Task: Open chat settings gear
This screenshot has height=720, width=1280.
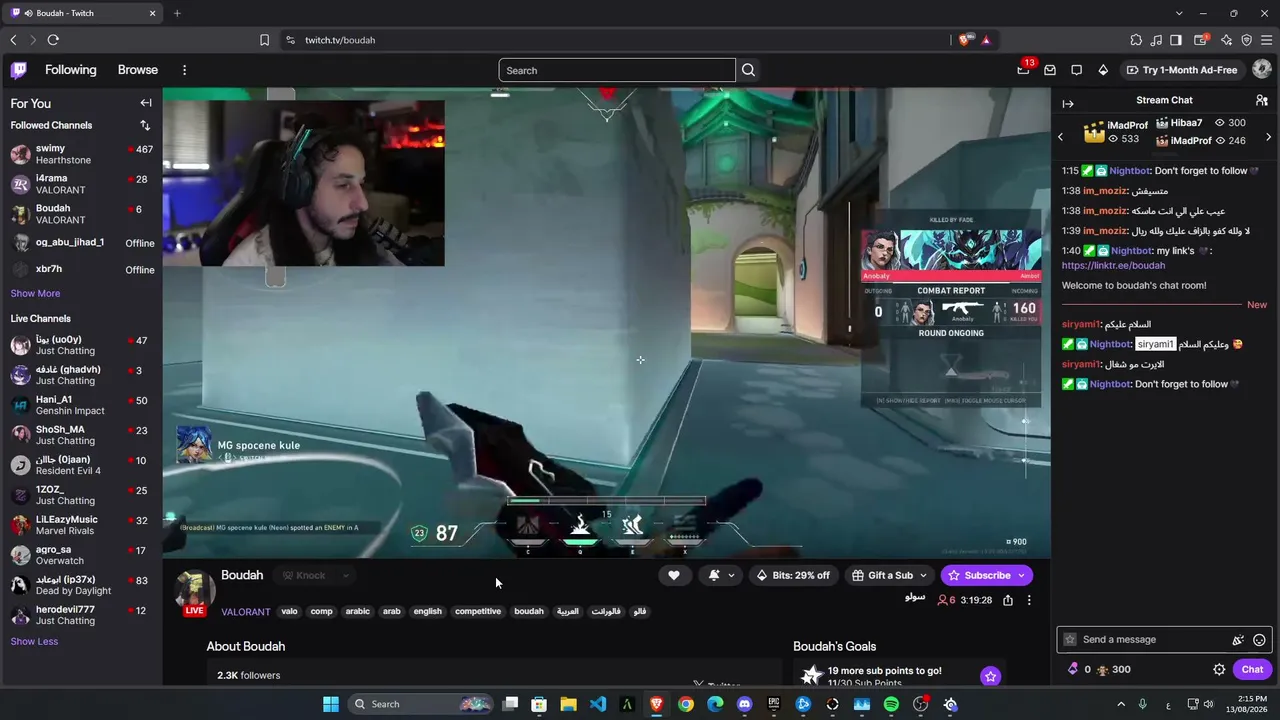Action: pyautogui.click(x=1219, y=670)
